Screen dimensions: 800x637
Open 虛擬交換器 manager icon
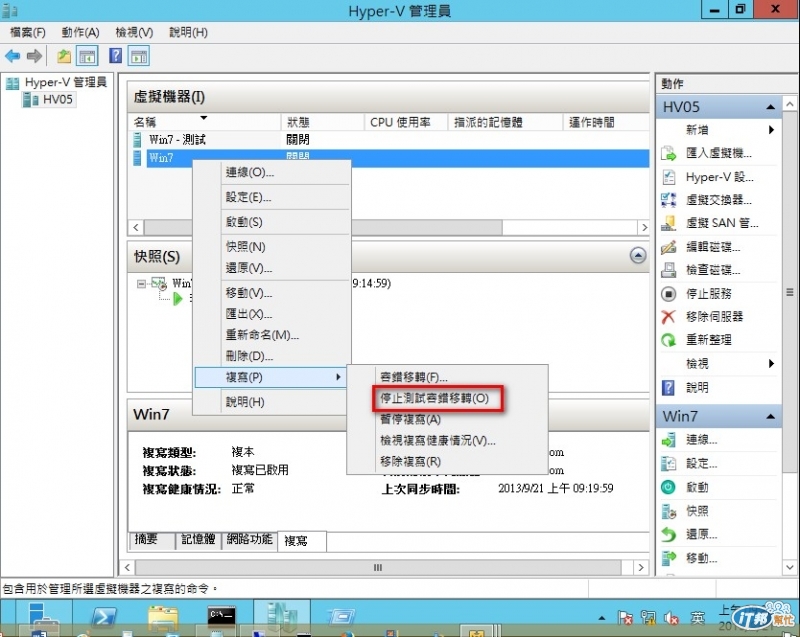point(668,200)
